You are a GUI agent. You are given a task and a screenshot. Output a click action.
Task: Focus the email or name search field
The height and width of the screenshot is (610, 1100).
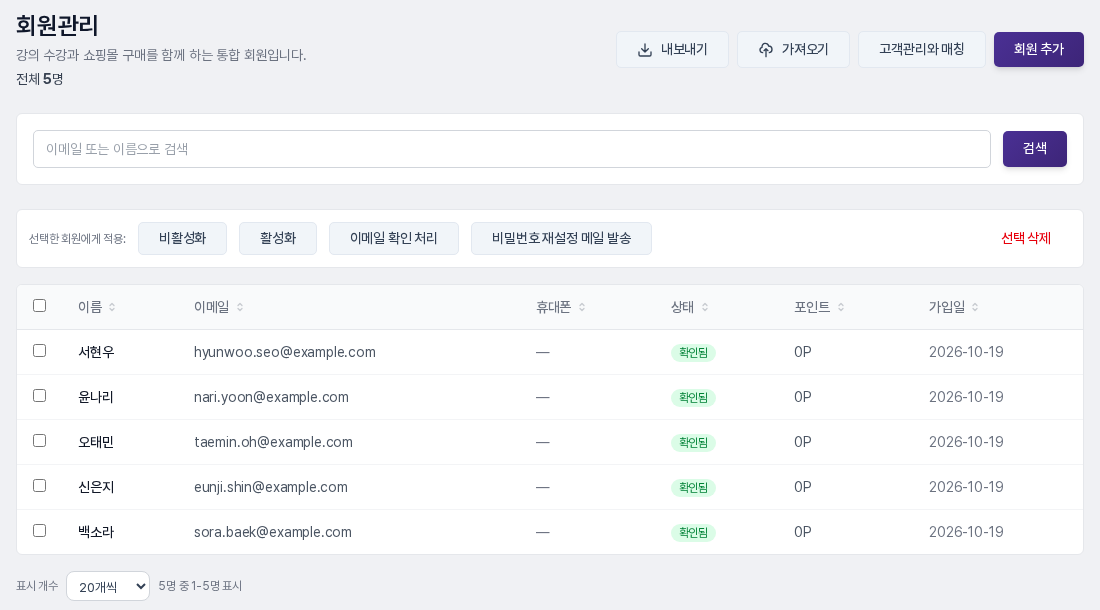pyautogui.click(x=511, y=149)
